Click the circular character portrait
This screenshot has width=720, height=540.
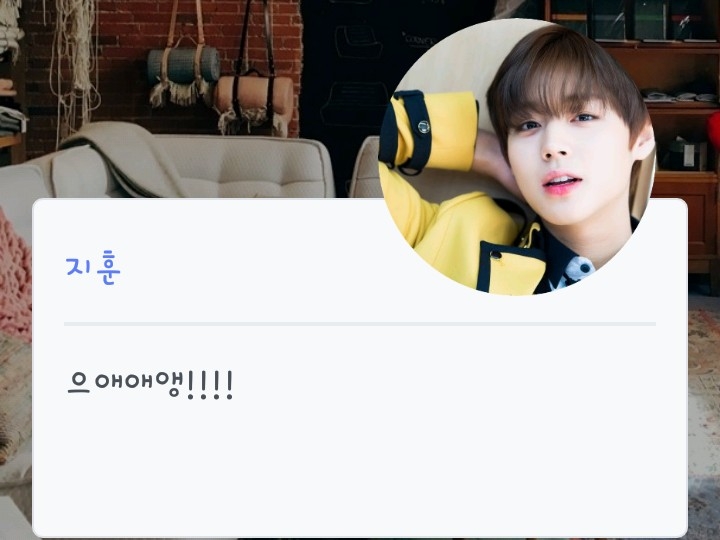point(518,157)
